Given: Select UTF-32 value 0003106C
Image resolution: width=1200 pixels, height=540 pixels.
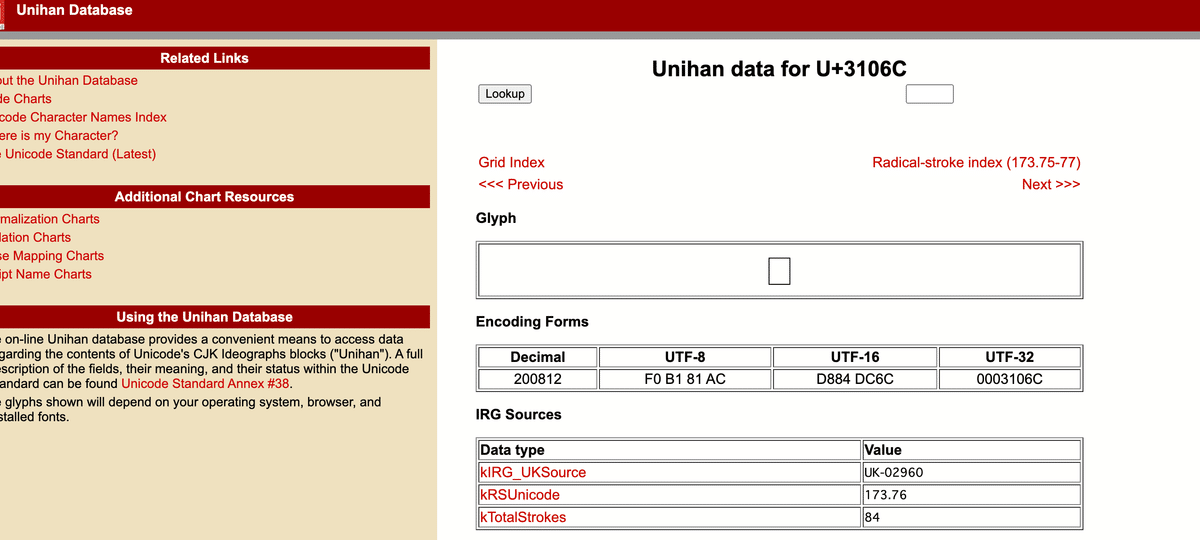Looking at the screenshot, I should [x=1009, y=379].
